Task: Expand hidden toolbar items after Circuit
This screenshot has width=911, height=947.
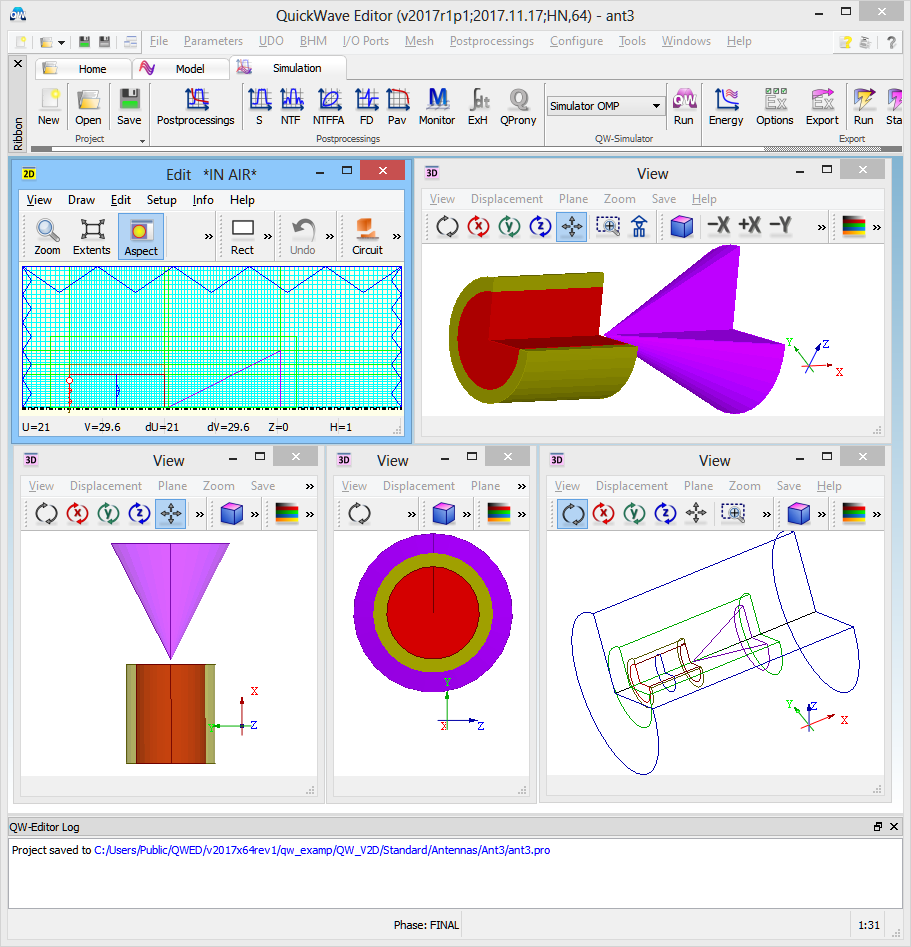Action: coord(397,237)
